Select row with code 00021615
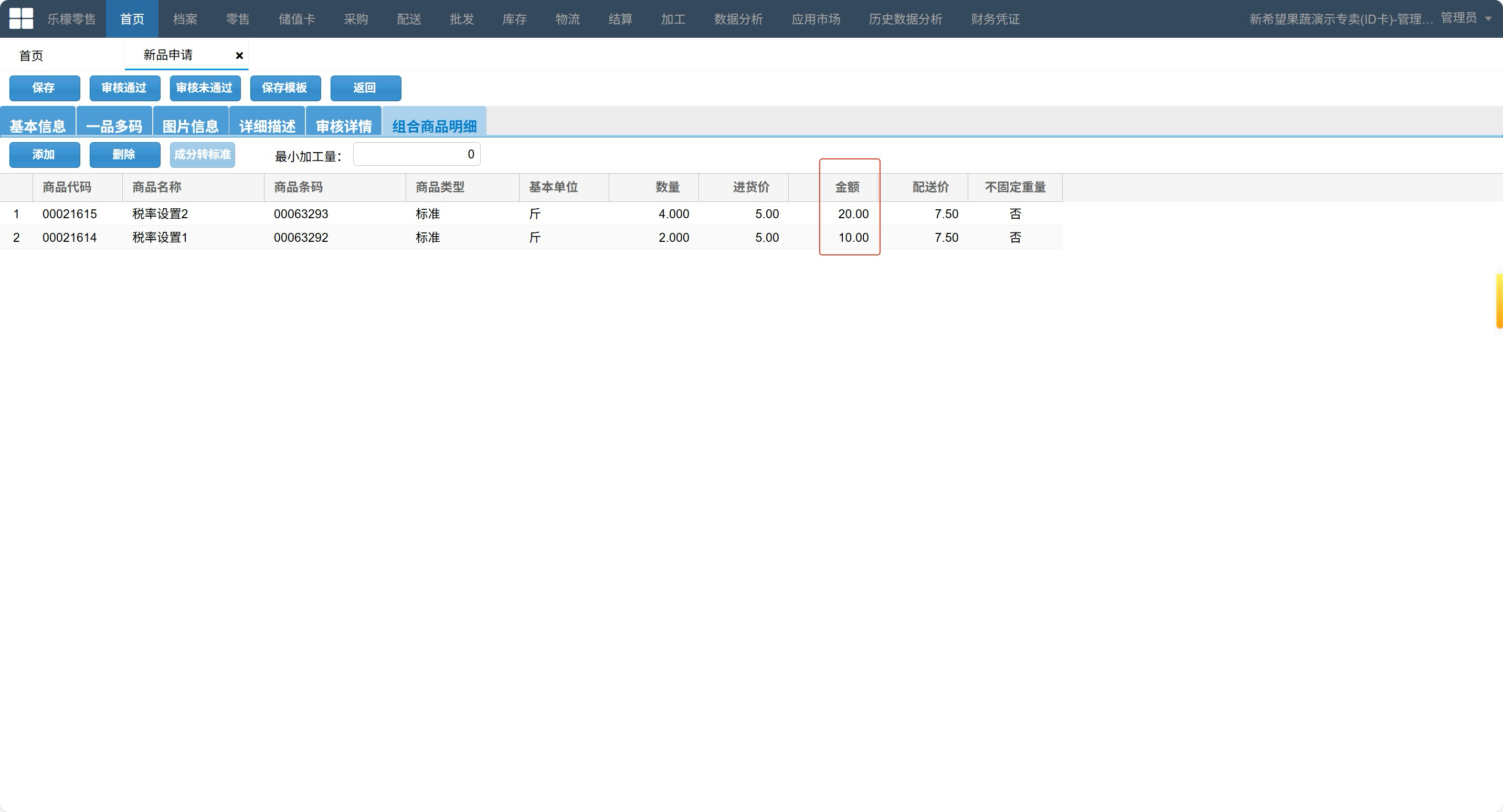This screenshot has height=812, width=1503. [x=531, y=214]
